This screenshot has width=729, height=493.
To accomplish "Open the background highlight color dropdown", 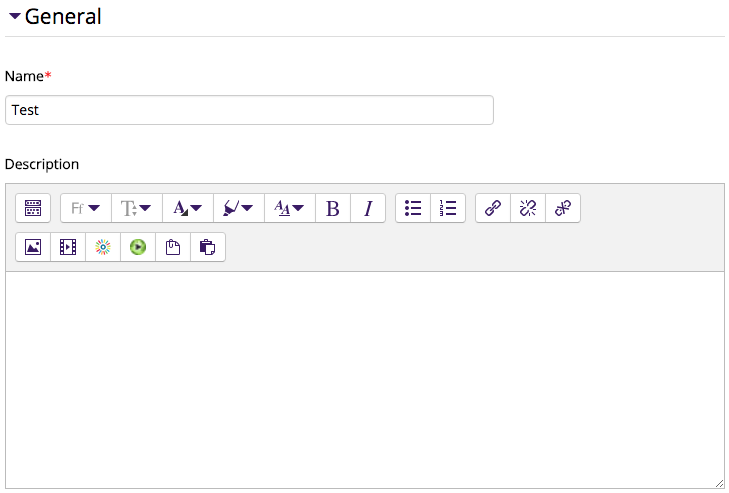I will coord(239,208).
